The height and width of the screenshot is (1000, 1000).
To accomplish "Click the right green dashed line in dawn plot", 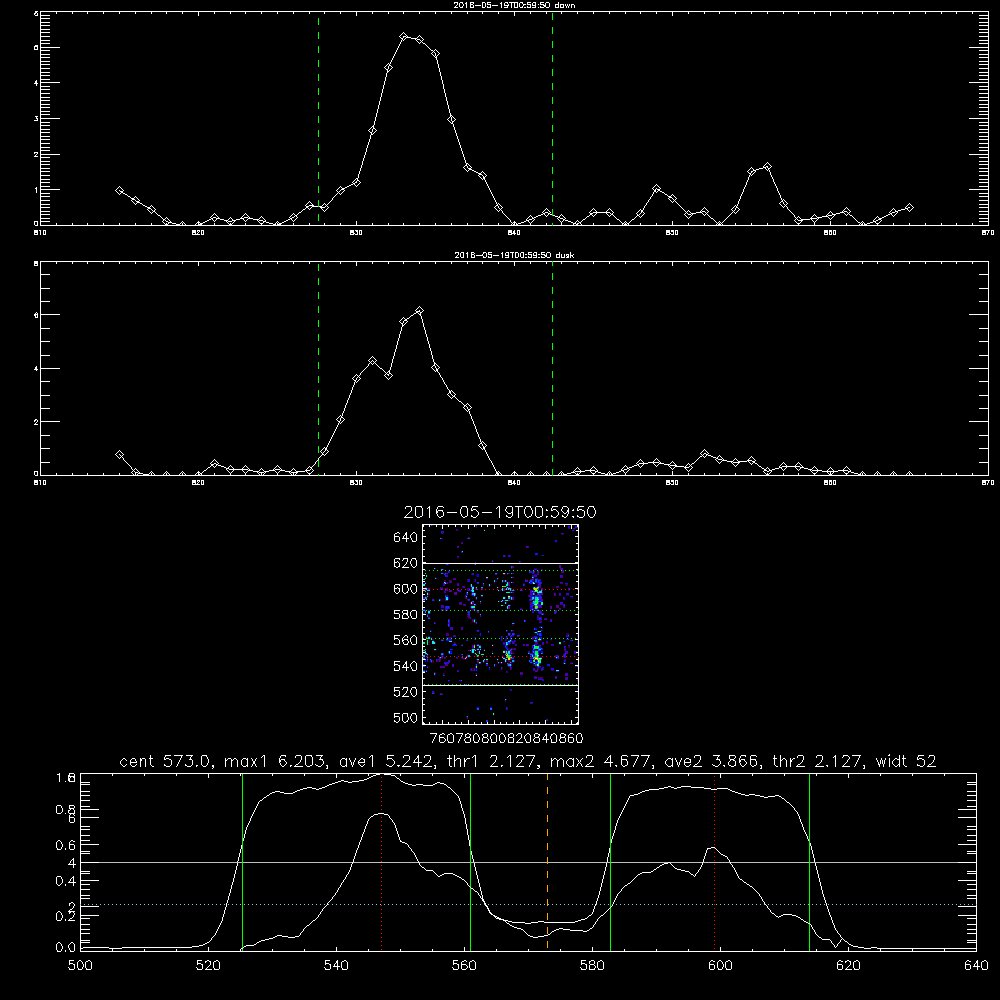I will 552,118.
